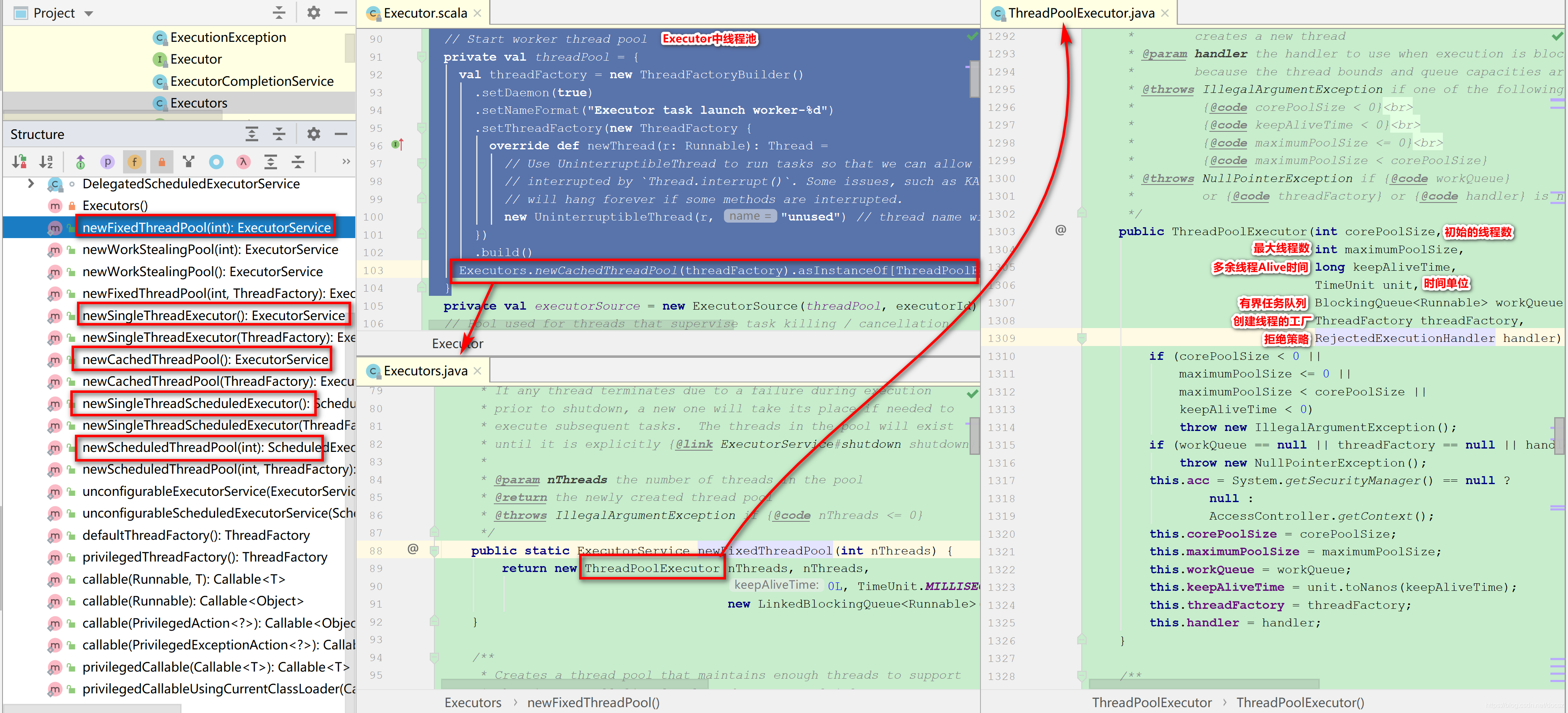Toggle Show Fields filter button

pyautogui.click(x=134, y=162)
